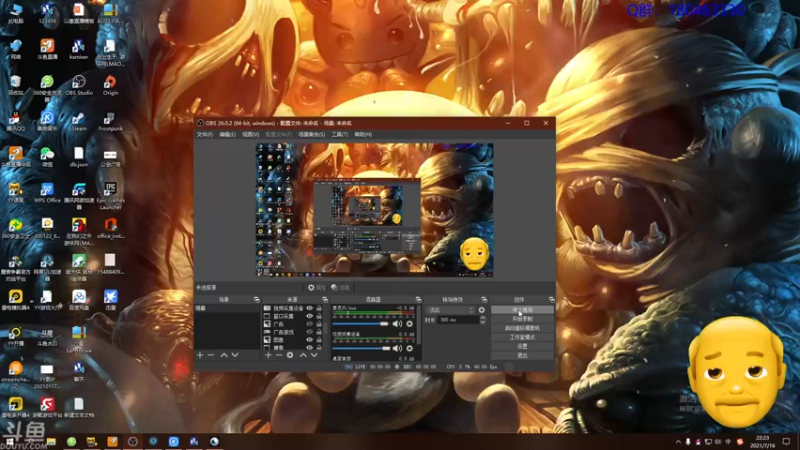Open the Tools (T) menu in OBS
The height and width of the screenshot is (450, 800).
point(339,135)
